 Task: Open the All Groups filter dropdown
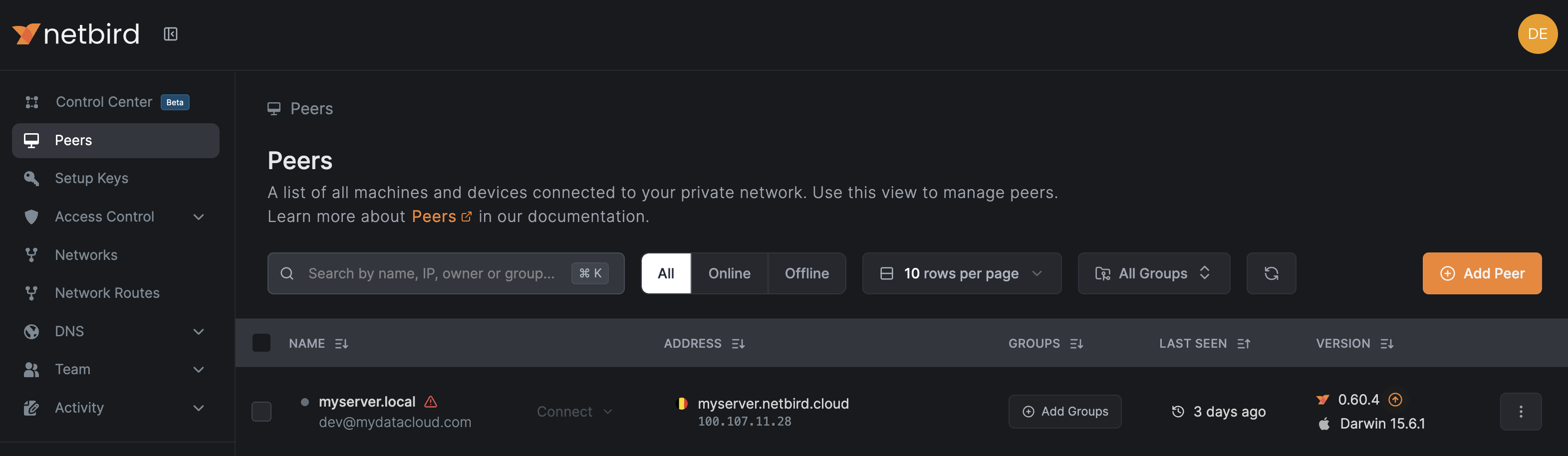[x=1153, y=273]
